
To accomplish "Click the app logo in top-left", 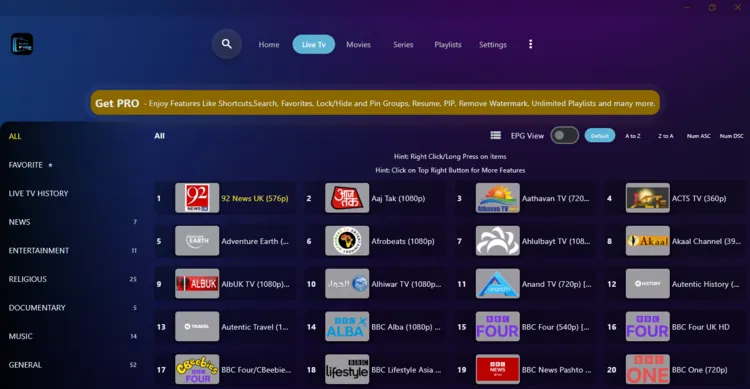I will pyautogui.click(x=22, y=44).
